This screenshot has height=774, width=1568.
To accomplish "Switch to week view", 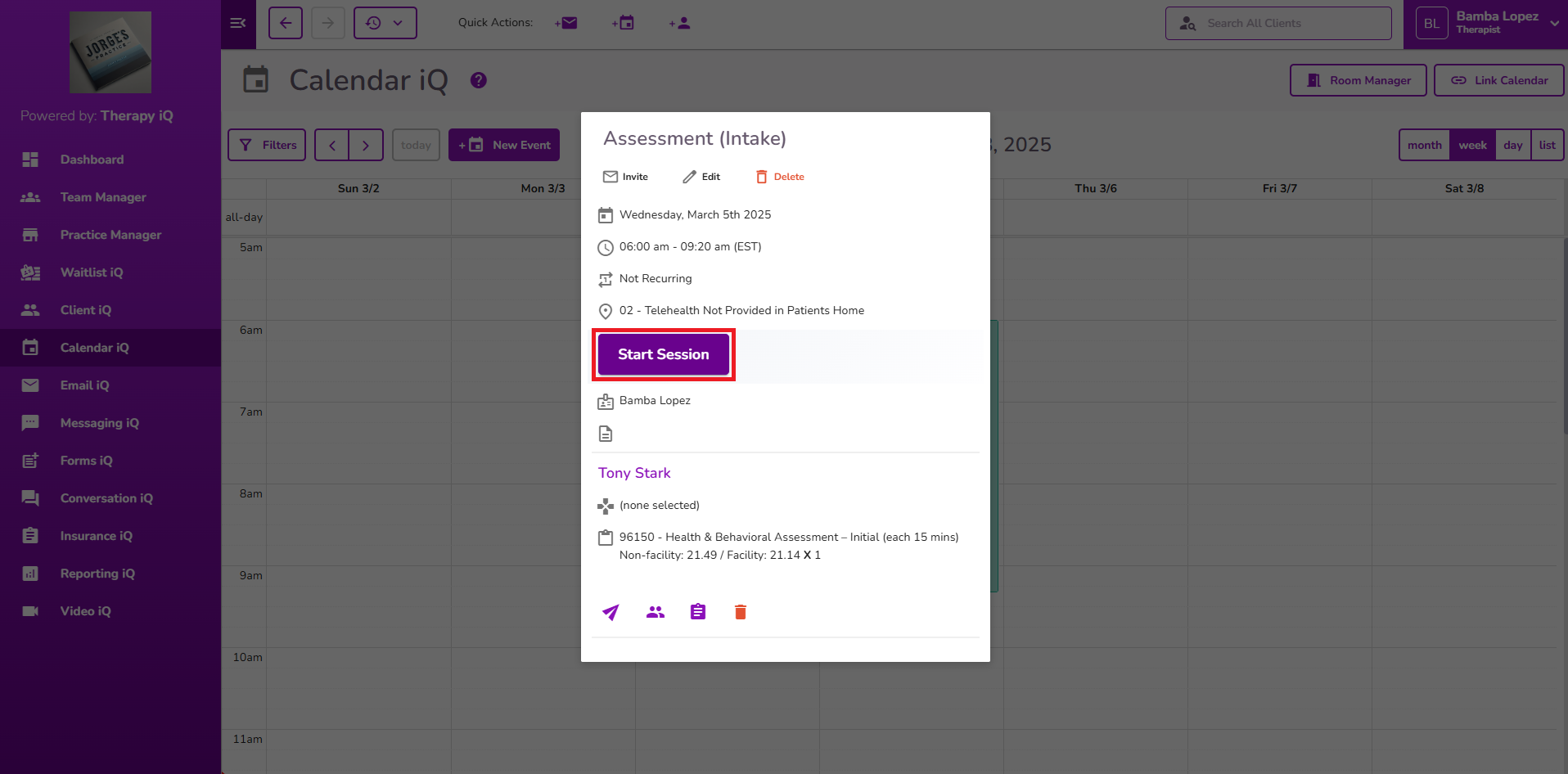I will [x=1472, y=145].
